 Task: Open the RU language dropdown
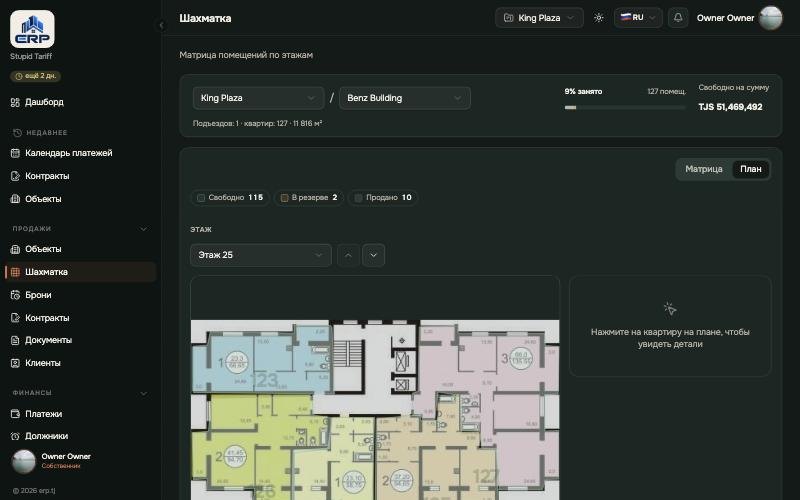pyautogui.click(x=638, y=18)
